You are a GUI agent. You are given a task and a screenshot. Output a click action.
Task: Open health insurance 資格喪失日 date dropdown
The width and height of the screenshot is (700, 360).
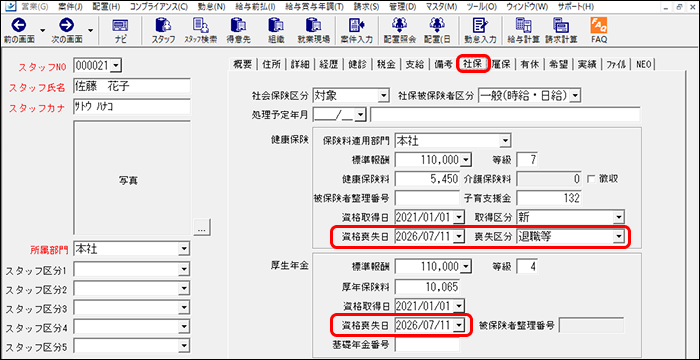(460, 237)
